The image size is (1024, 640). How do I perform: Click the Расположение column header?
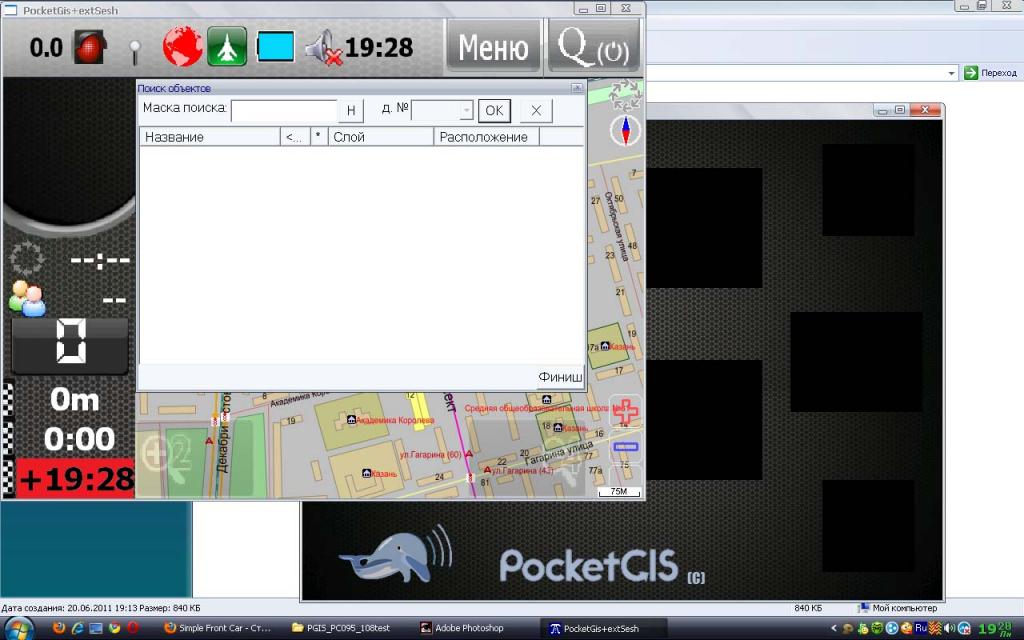pos(487,137)
